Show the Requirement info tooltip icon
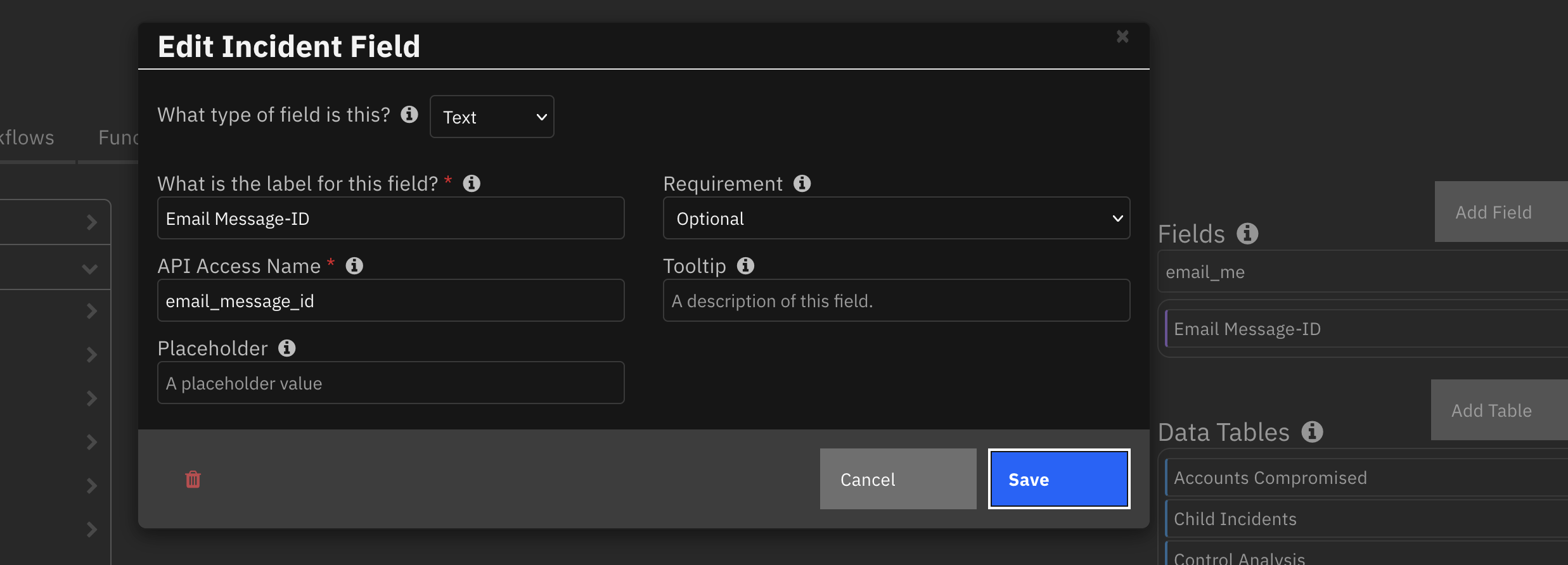Image resolution: width=1568 pixels, height=565 pixels. pos(802,183)
